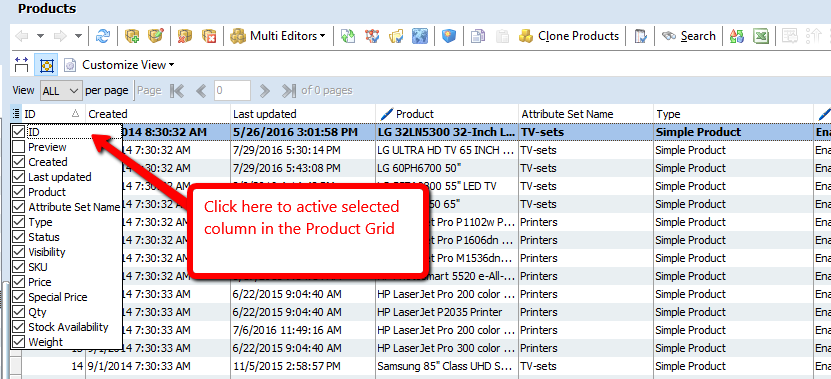The height and width of the screenshot is (379, 831).
Task: Click the add product box icon
Action: [x=132, y=36]
